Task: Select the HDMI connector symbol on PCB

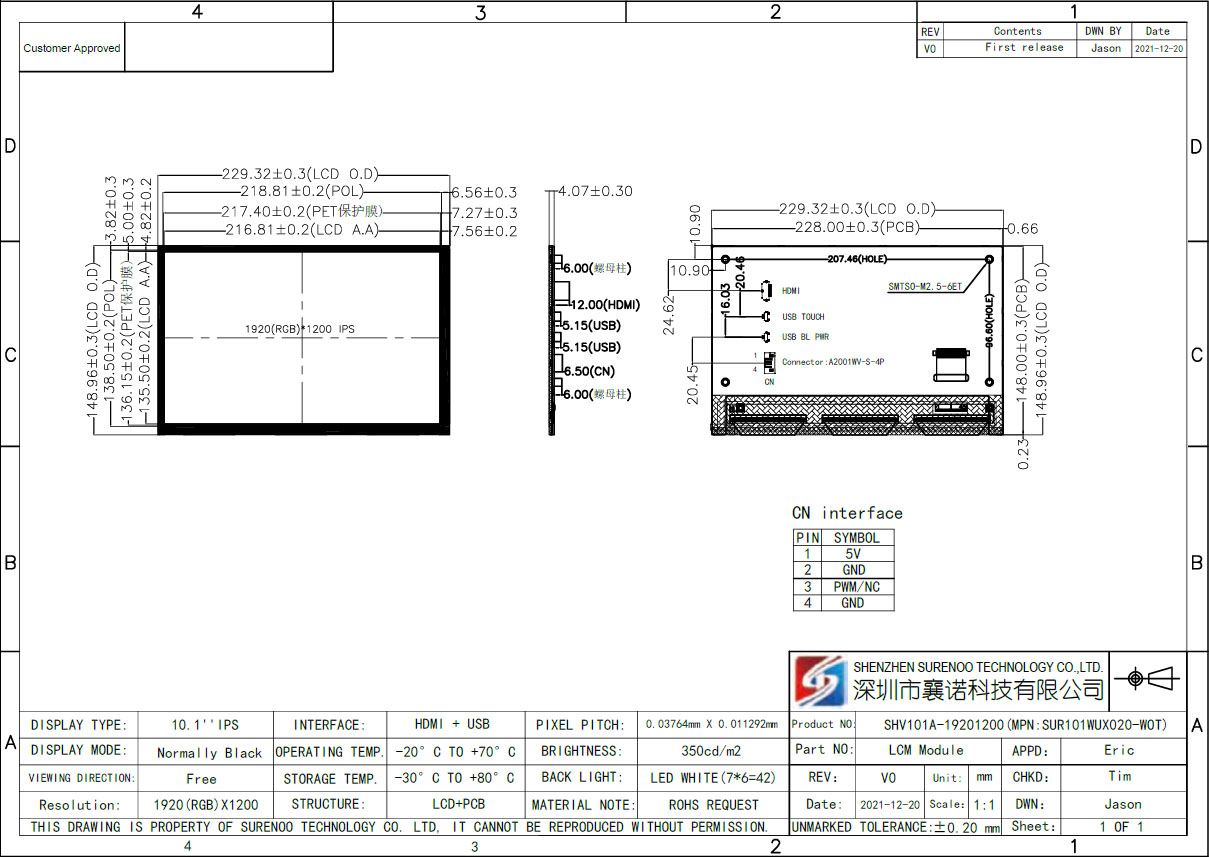Action: click(x=765, y=290)
